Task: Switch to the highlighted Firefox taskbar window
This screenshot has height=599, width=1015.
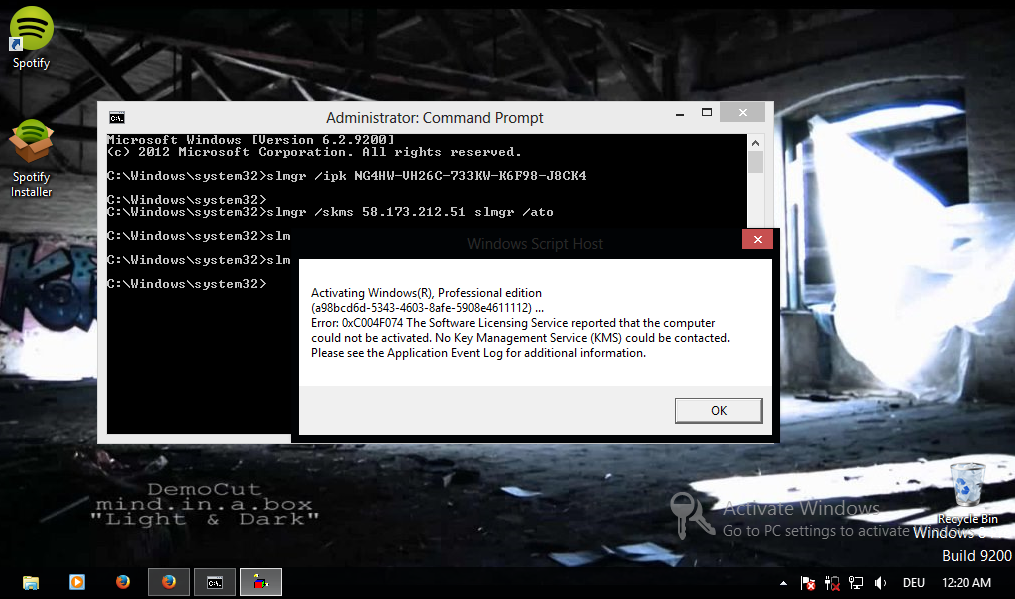Action: [x=169, y=582]
